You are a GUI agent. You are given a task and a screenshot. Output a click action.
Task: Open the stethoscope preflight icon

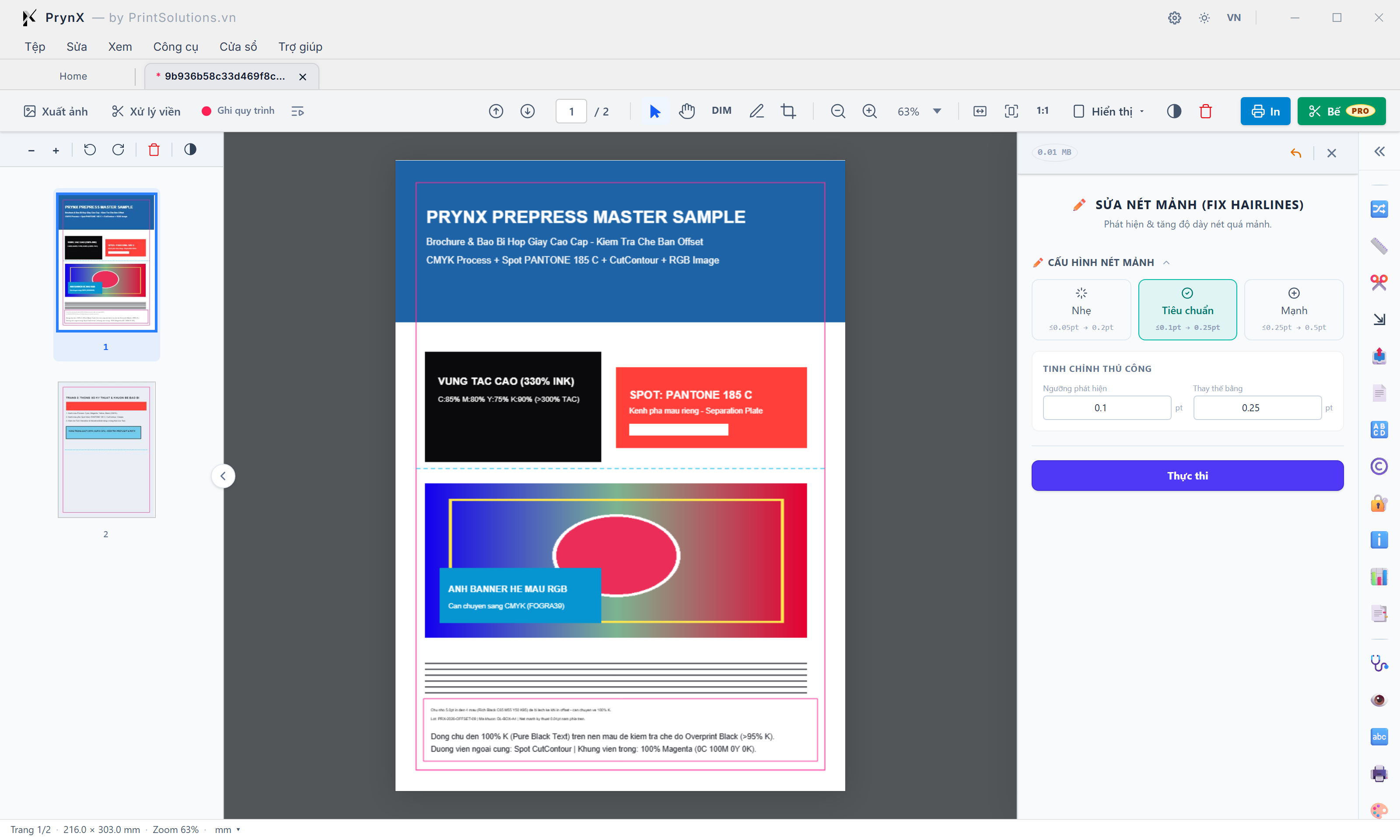coord(1379,663)
